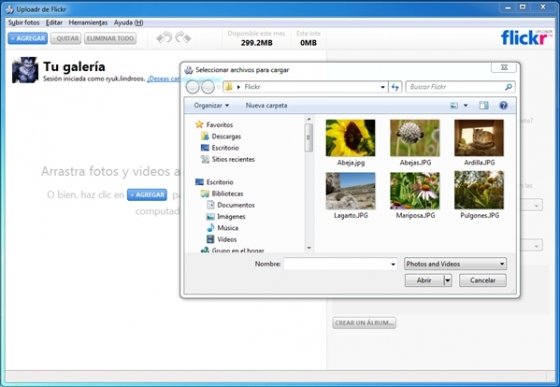
Task: Click the search magnifier icon
Action: coord(508,87)
